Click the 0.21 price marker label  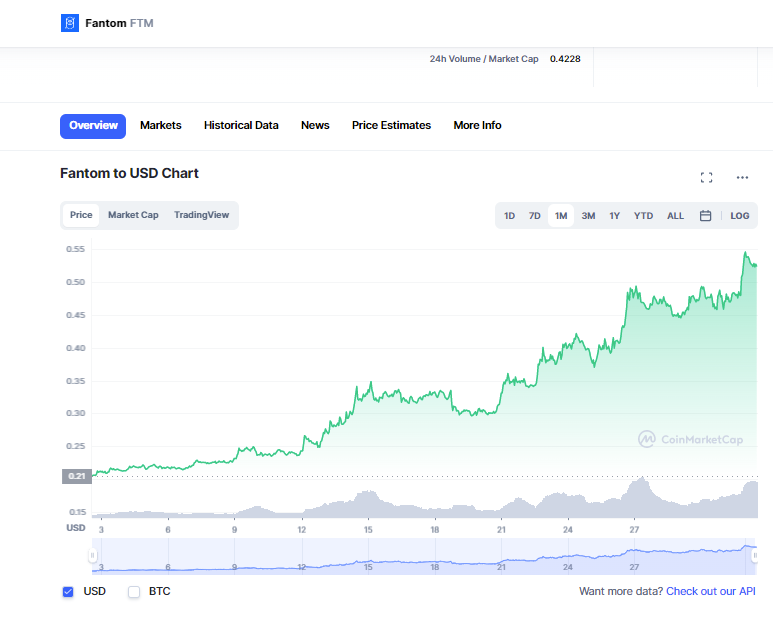click(77, 476)
